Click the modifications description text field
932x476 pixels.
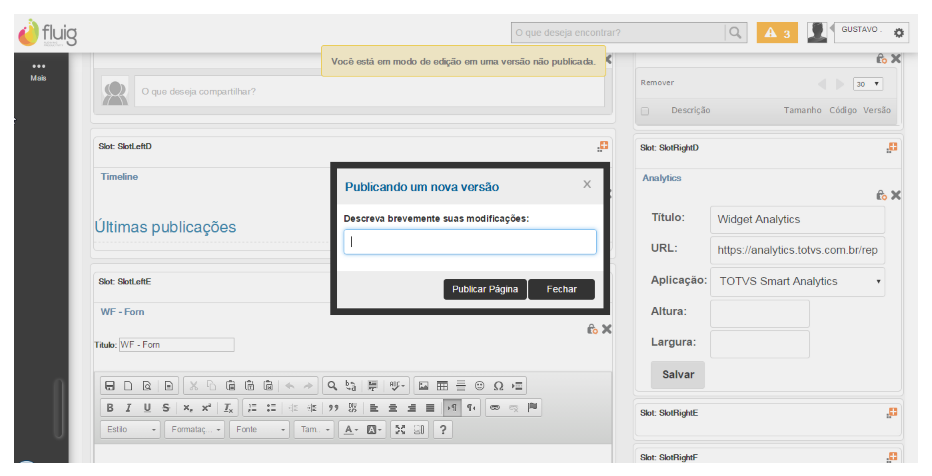(470, 242)
